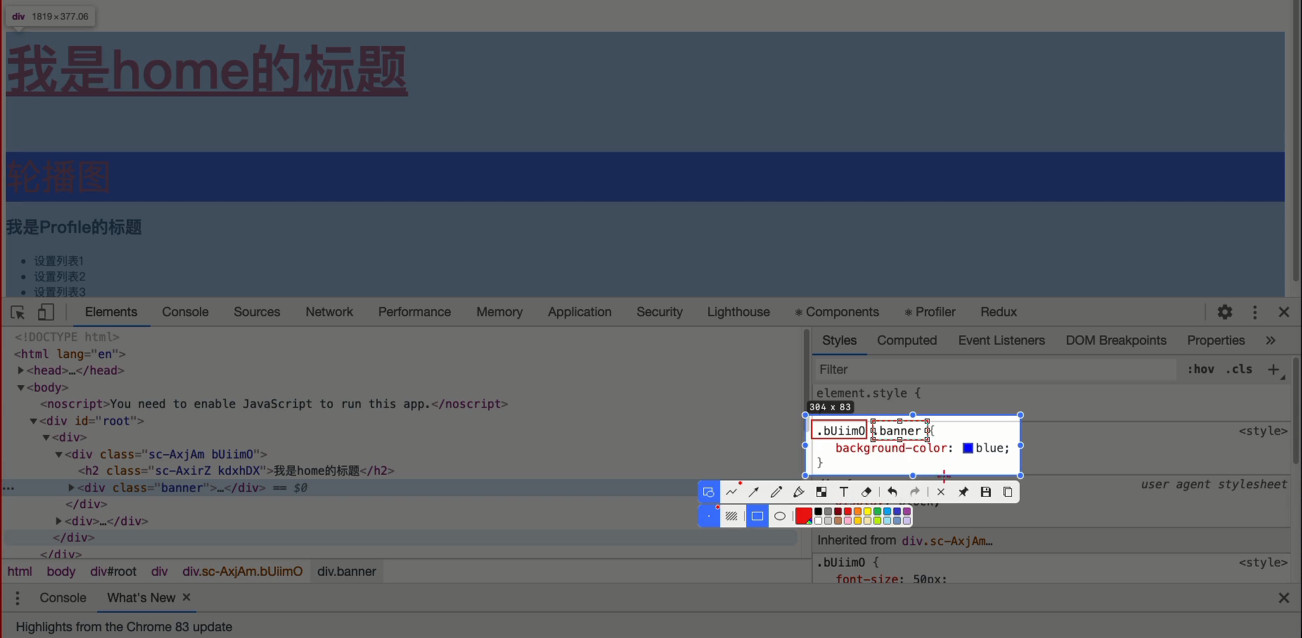
Task: Pick the purple color swatch
Action: [x=907, y=512]
